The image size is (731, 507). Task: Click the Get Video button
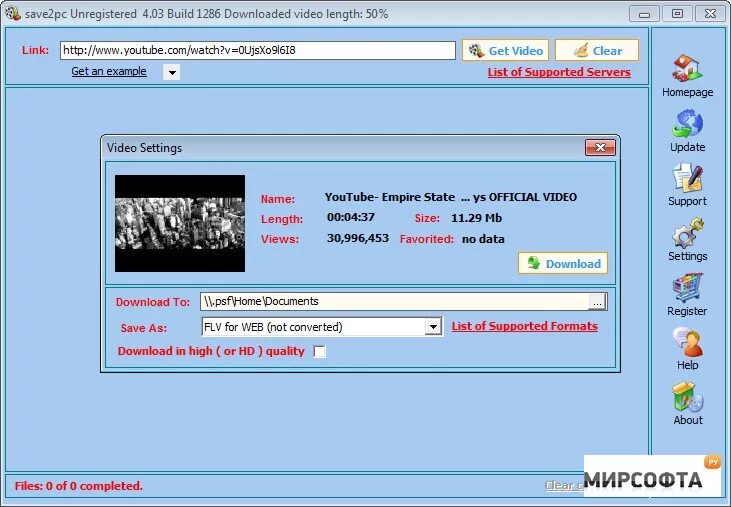pyautogui.click(x=505, y=50)
